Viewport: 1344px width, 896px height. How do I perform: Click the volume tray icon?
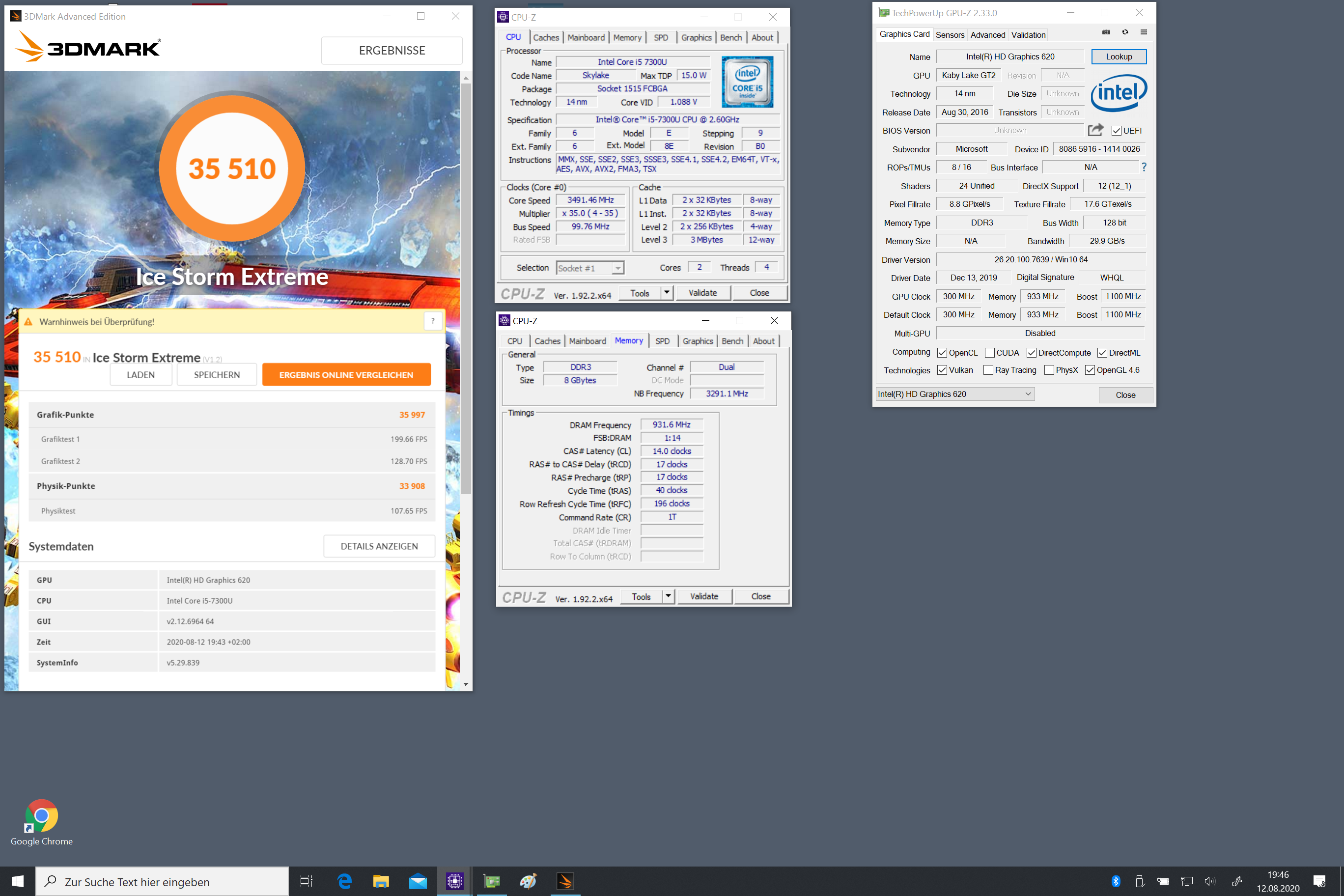click(1210, 881)
